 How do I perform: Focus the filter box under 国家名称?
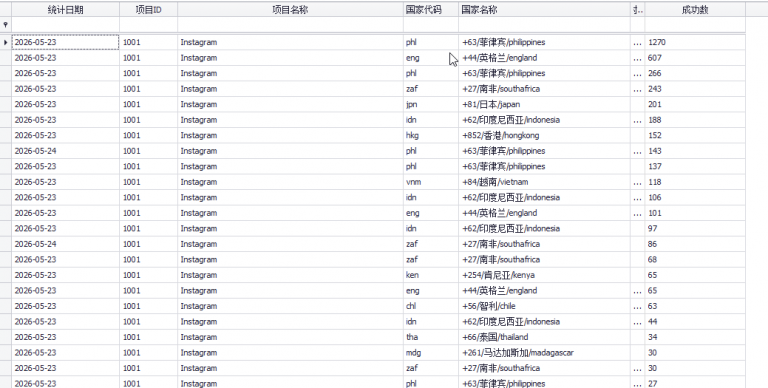(544, 24)
